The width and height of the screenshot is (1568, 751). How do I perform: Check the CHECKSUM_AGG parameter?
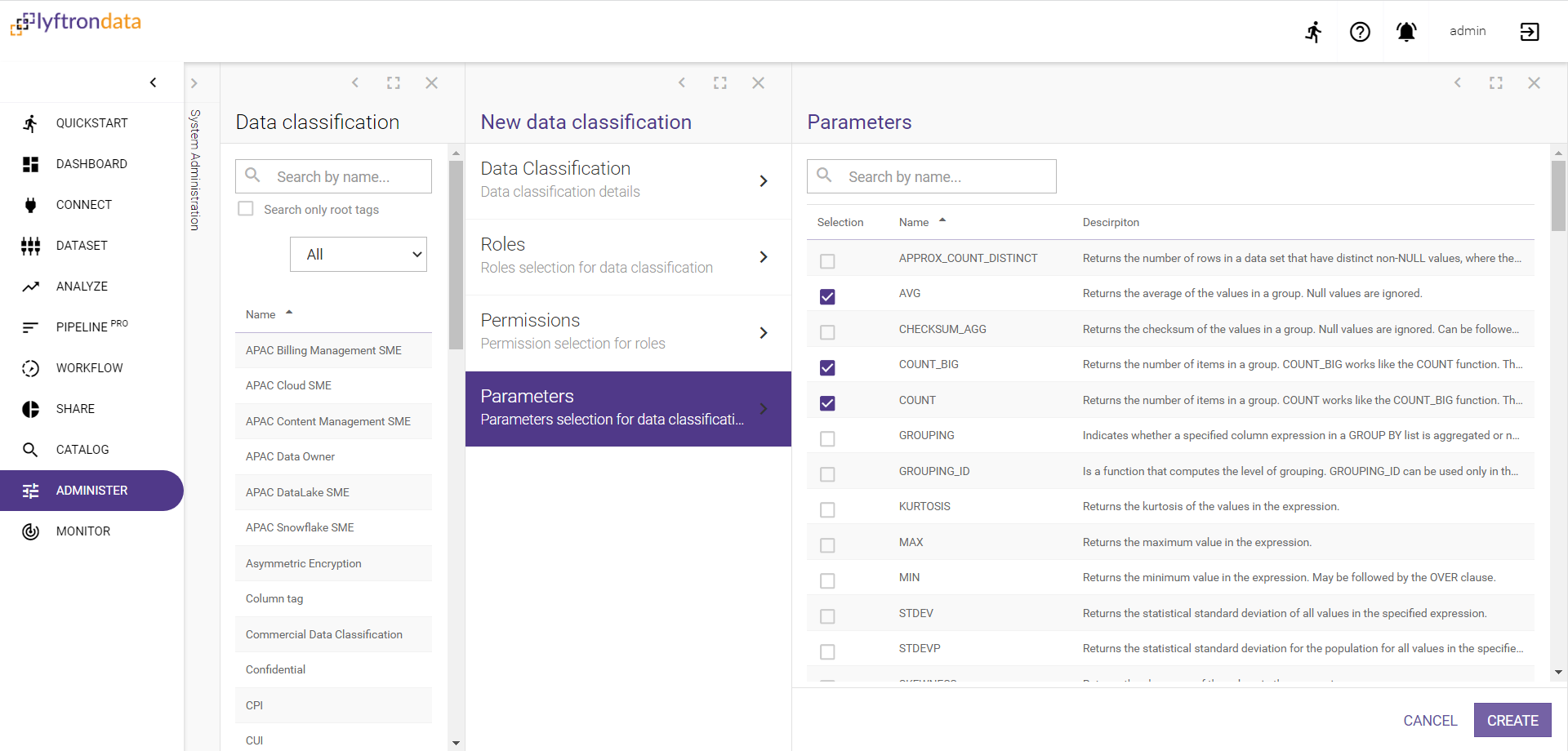coord(827,332)
